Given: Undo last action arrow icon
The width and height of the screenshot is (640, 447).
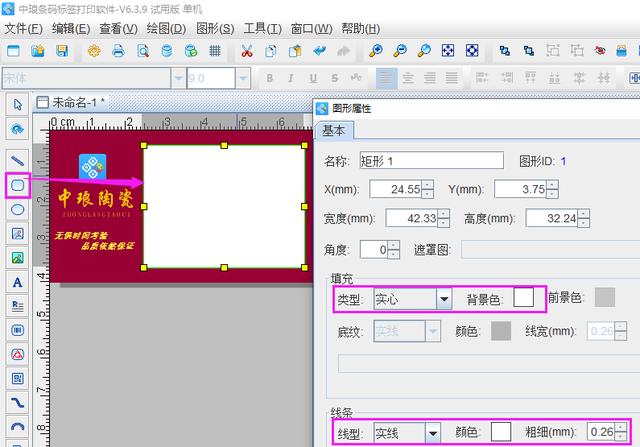Looking at the screenshot, I should tap(319, 51).
